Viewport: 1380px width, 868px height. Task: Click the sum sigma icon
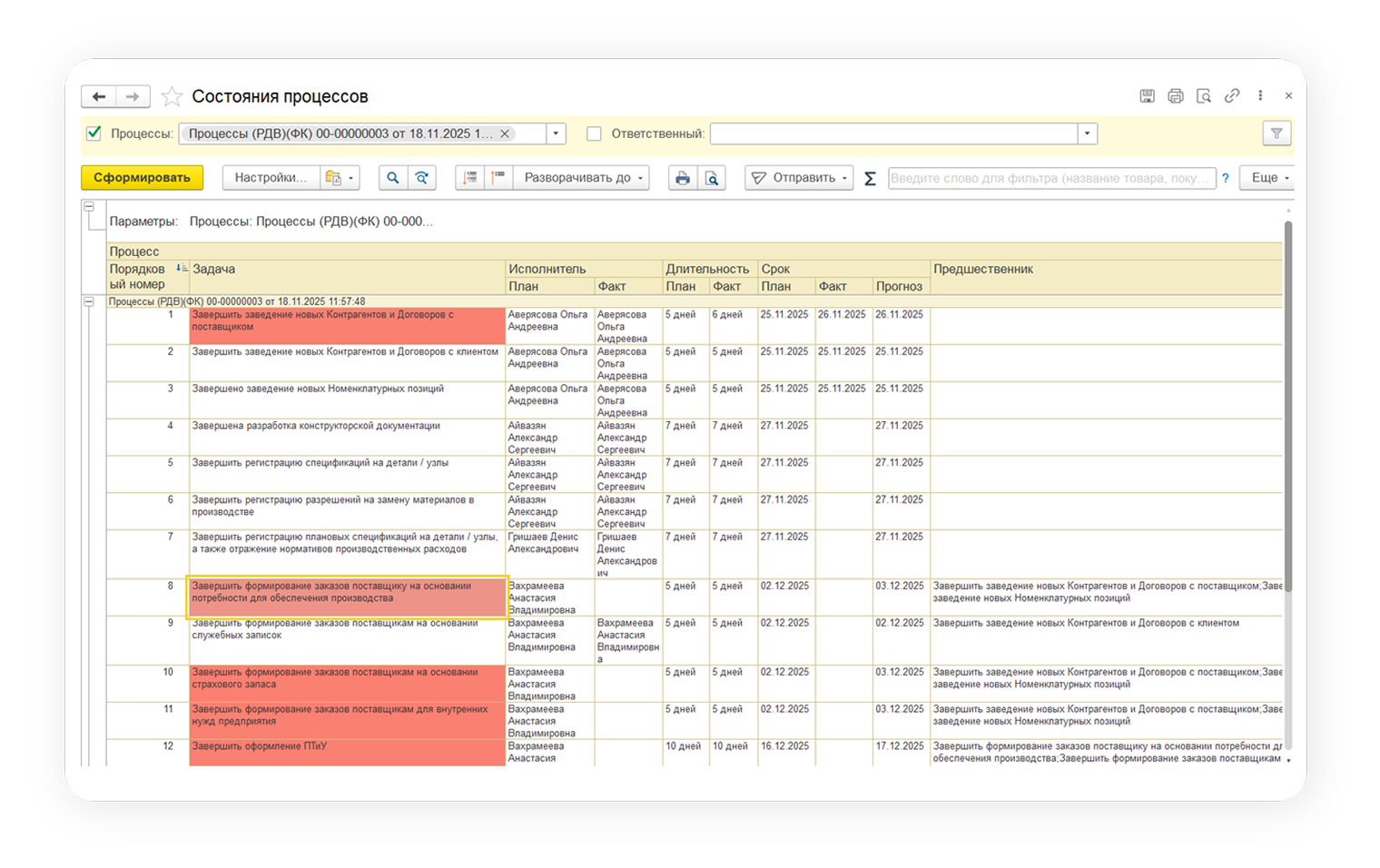coord(870,178)
